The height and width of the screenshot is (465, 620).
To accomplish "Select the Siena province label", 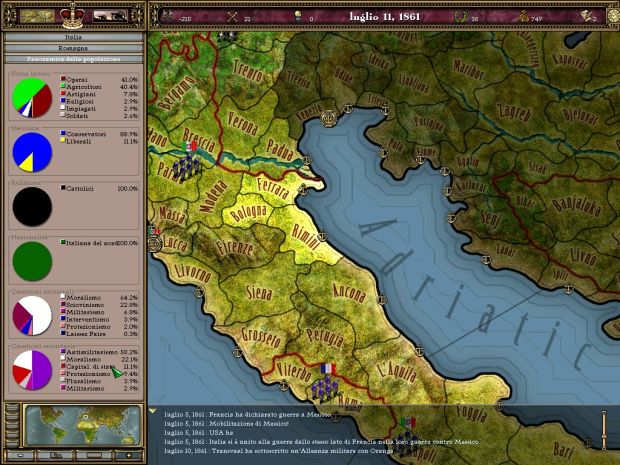I will (259, 293).
